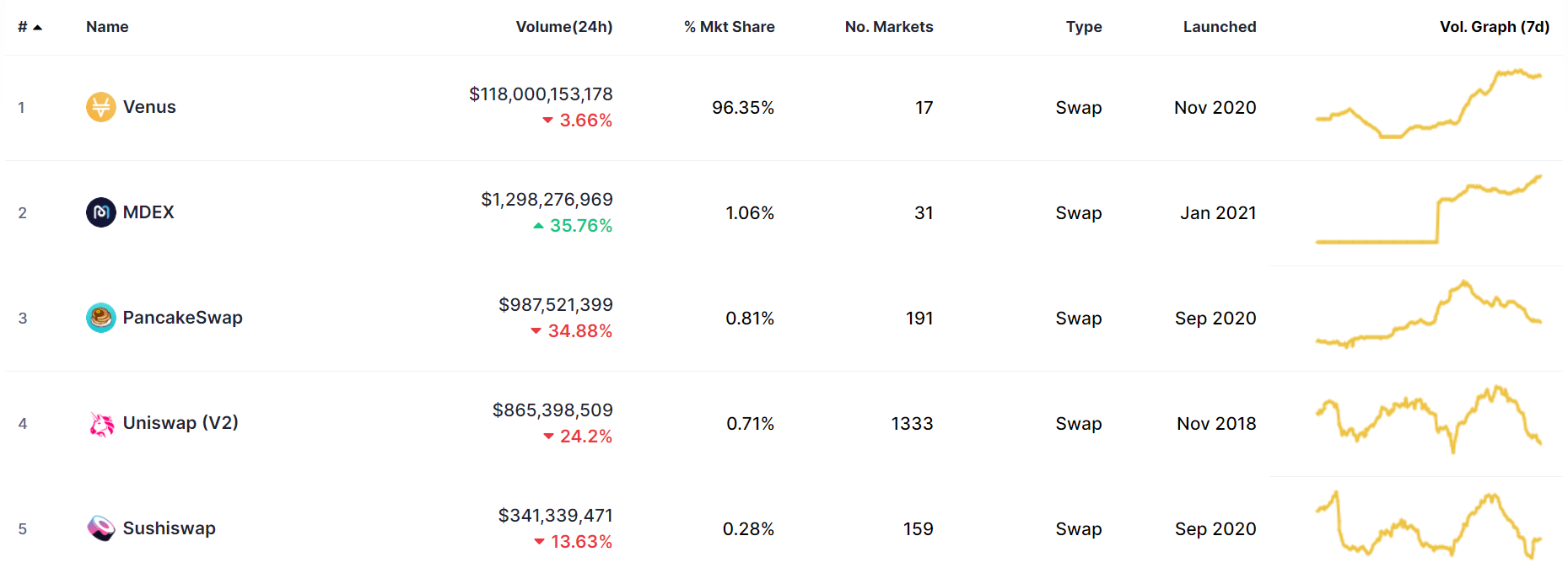
Task: Click Venus markets count 17
Action: coord(924,108)
